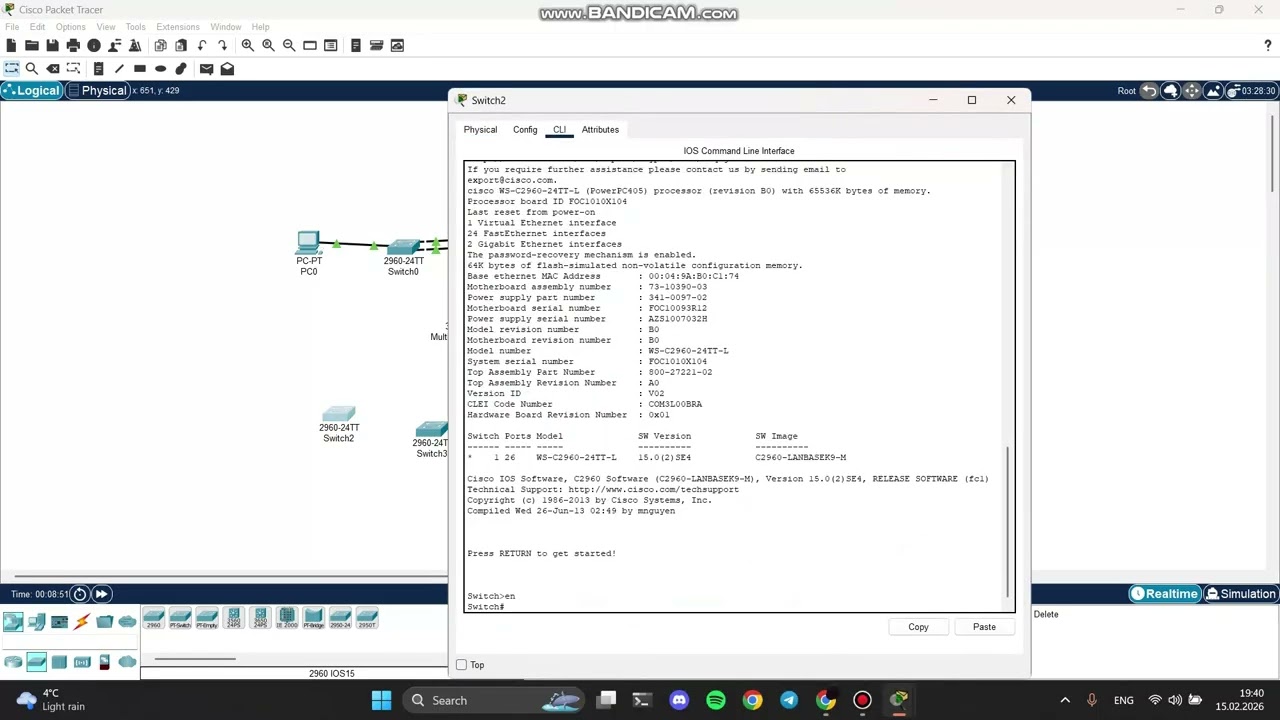The width and height of the screenshot is (1280, 720).
Task: Pick the IE 2000 switch device
Action: 287,619
